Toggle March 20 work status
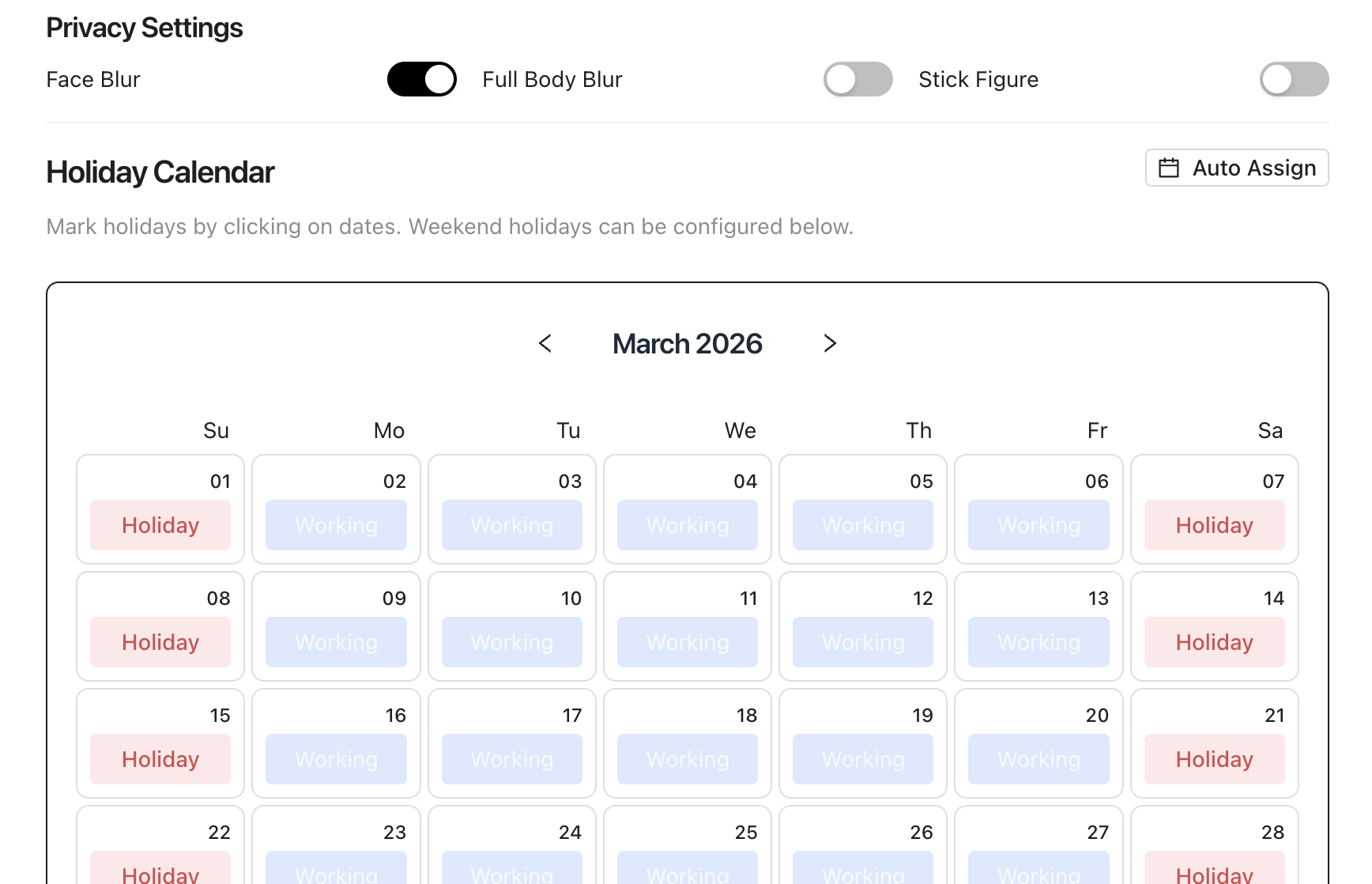The width and height of the screenshot is (1372, 884). (1038, 759)
